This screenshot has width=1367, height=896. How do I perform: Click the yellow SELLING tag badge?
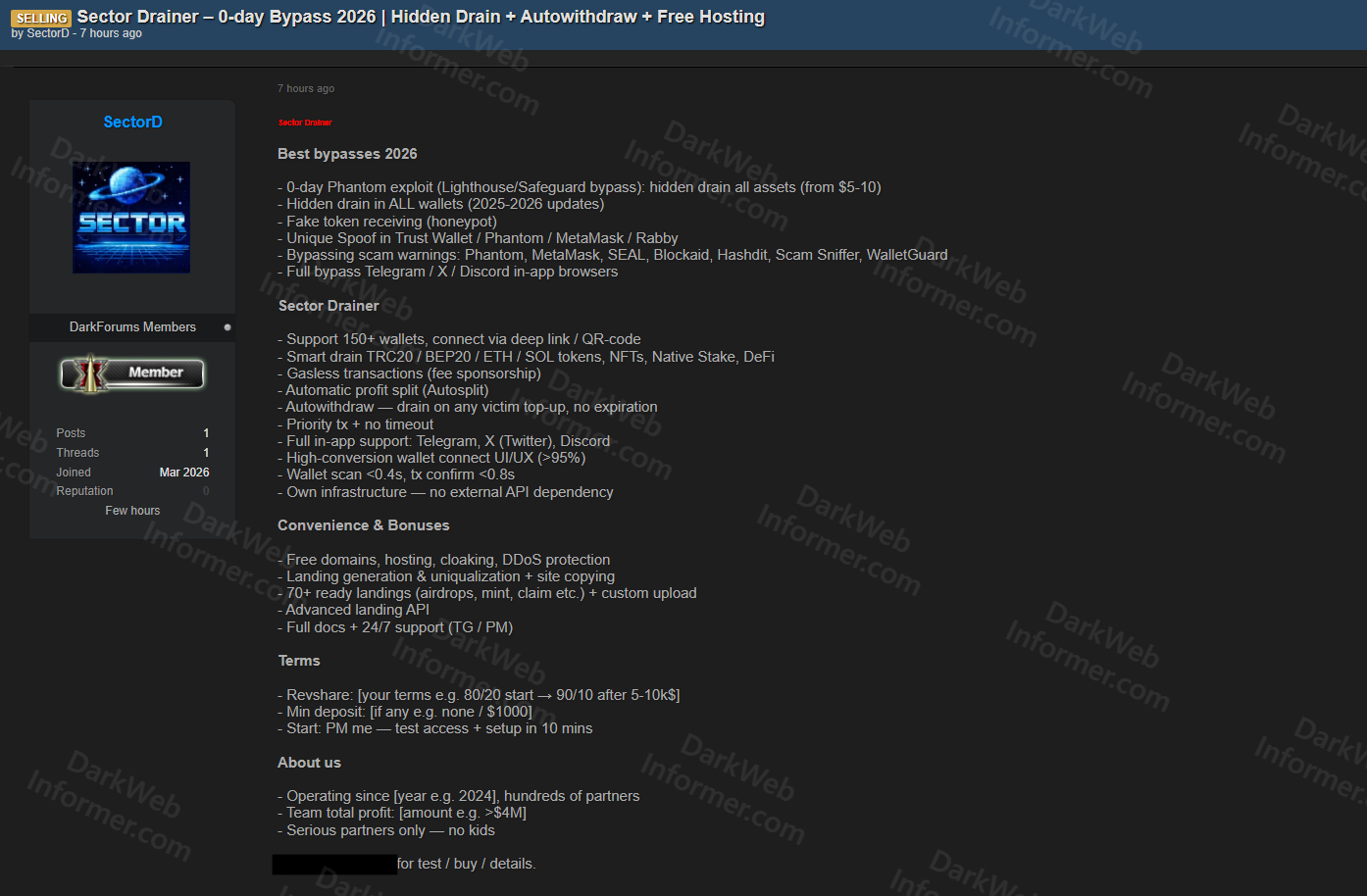click(x=41, y=18)
